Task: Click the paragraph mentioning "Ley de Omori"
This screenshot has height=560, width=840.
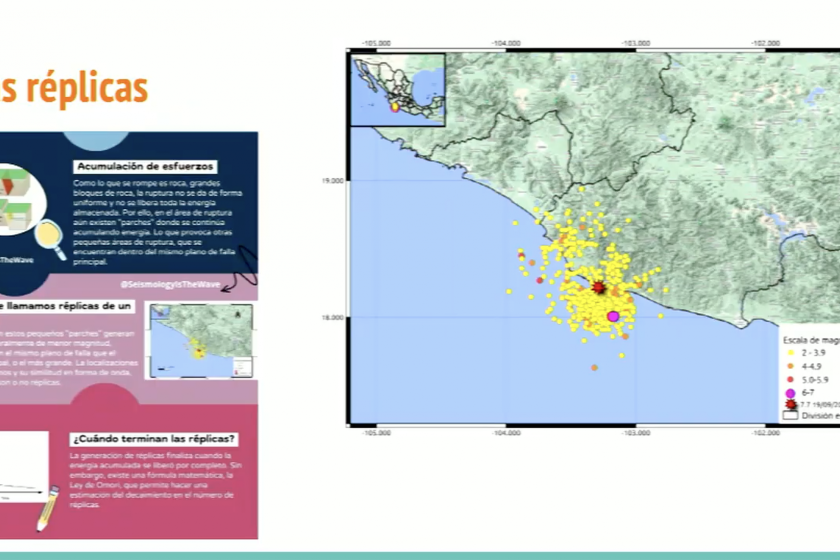Action: point(155,480)
